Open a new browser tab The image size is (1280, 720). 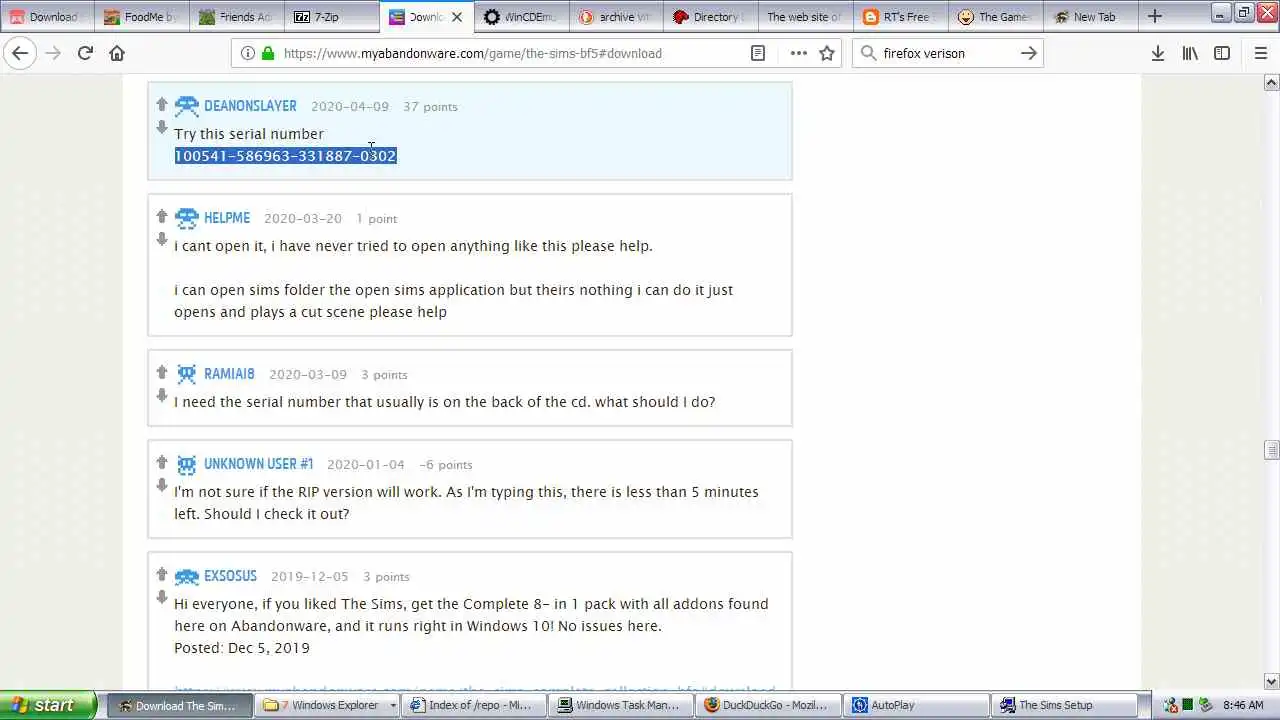[x=1155, y=16]
